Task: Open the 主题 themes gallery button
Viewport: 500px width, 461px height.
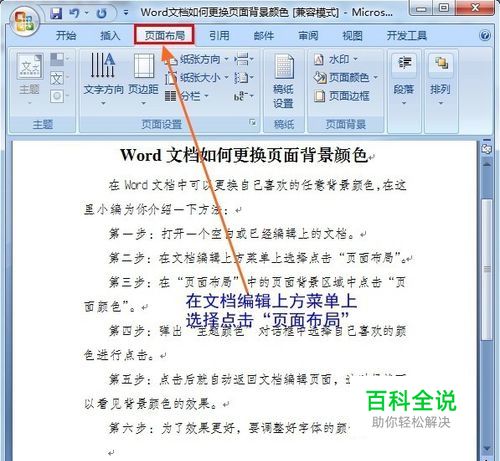Action: (x=30, y=78)
